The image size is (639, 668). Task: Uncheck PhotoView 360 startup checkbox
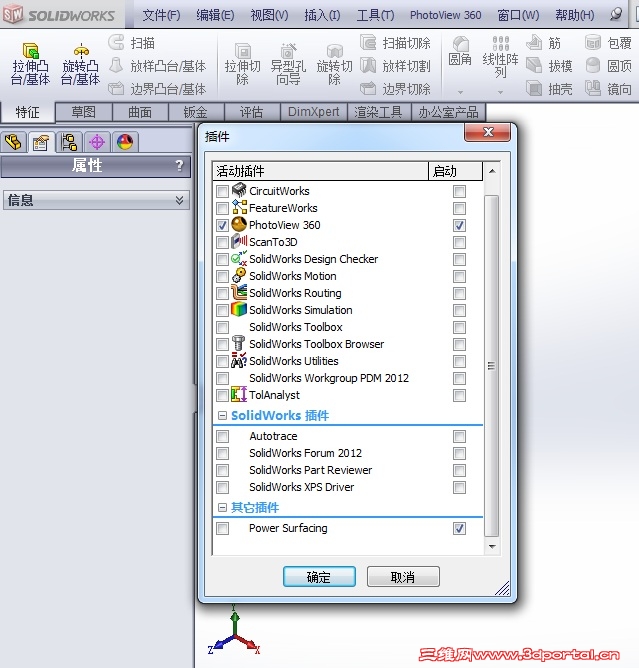(459, 225)
